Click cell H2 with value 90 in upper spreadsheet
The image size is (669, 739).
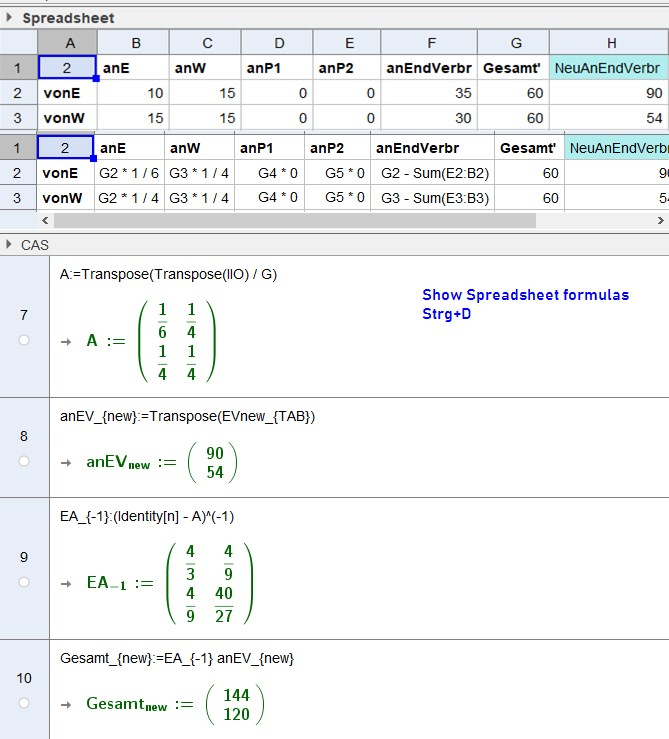609,93
